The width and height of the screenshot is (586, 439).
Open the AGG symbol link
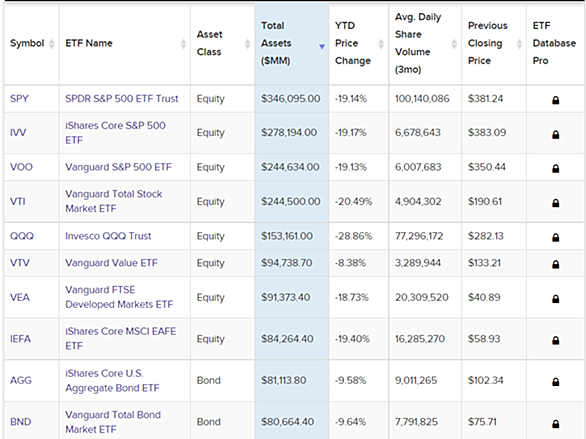(21, 380)
